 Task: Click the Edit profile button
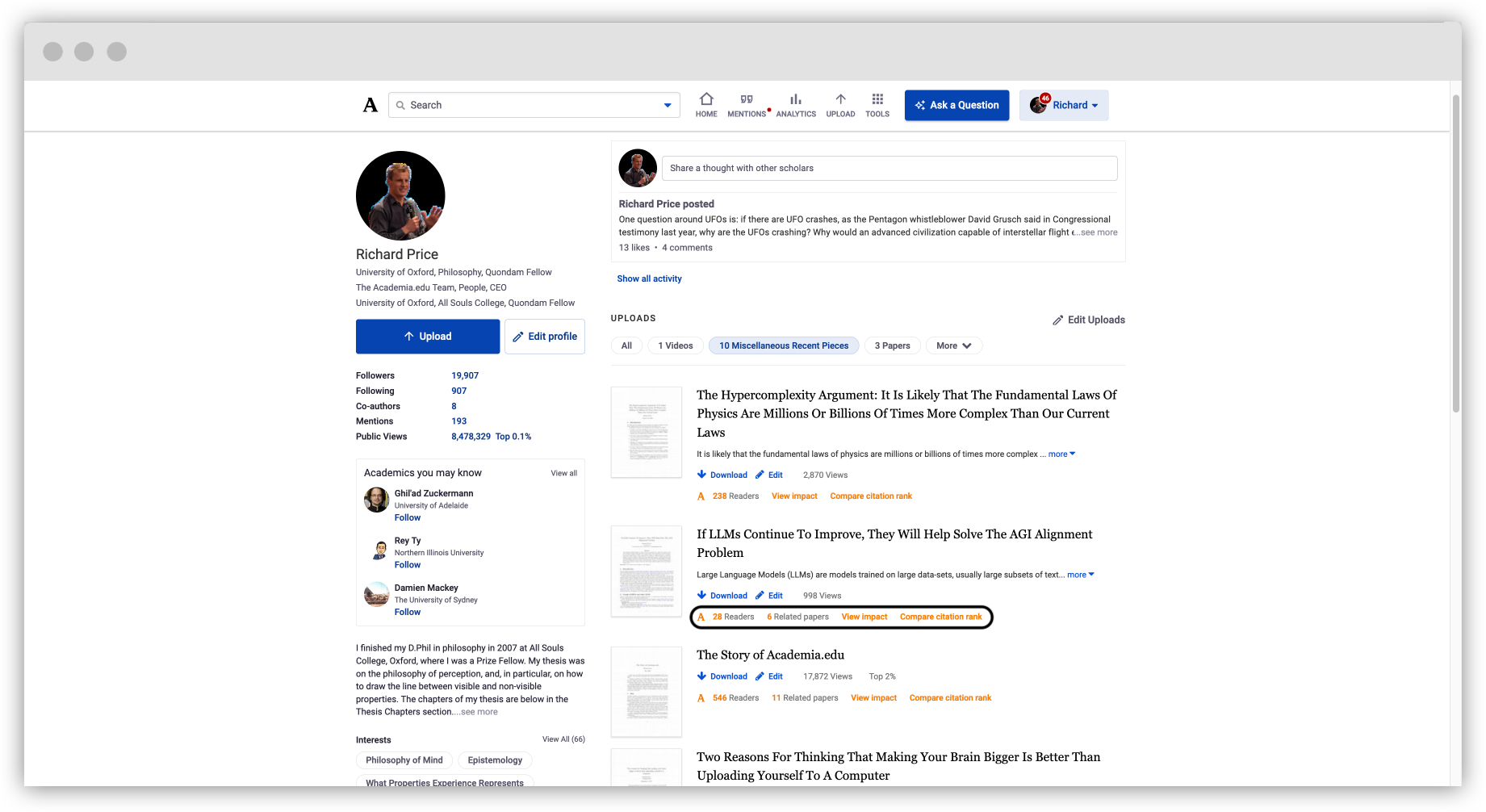coord(545,337)
